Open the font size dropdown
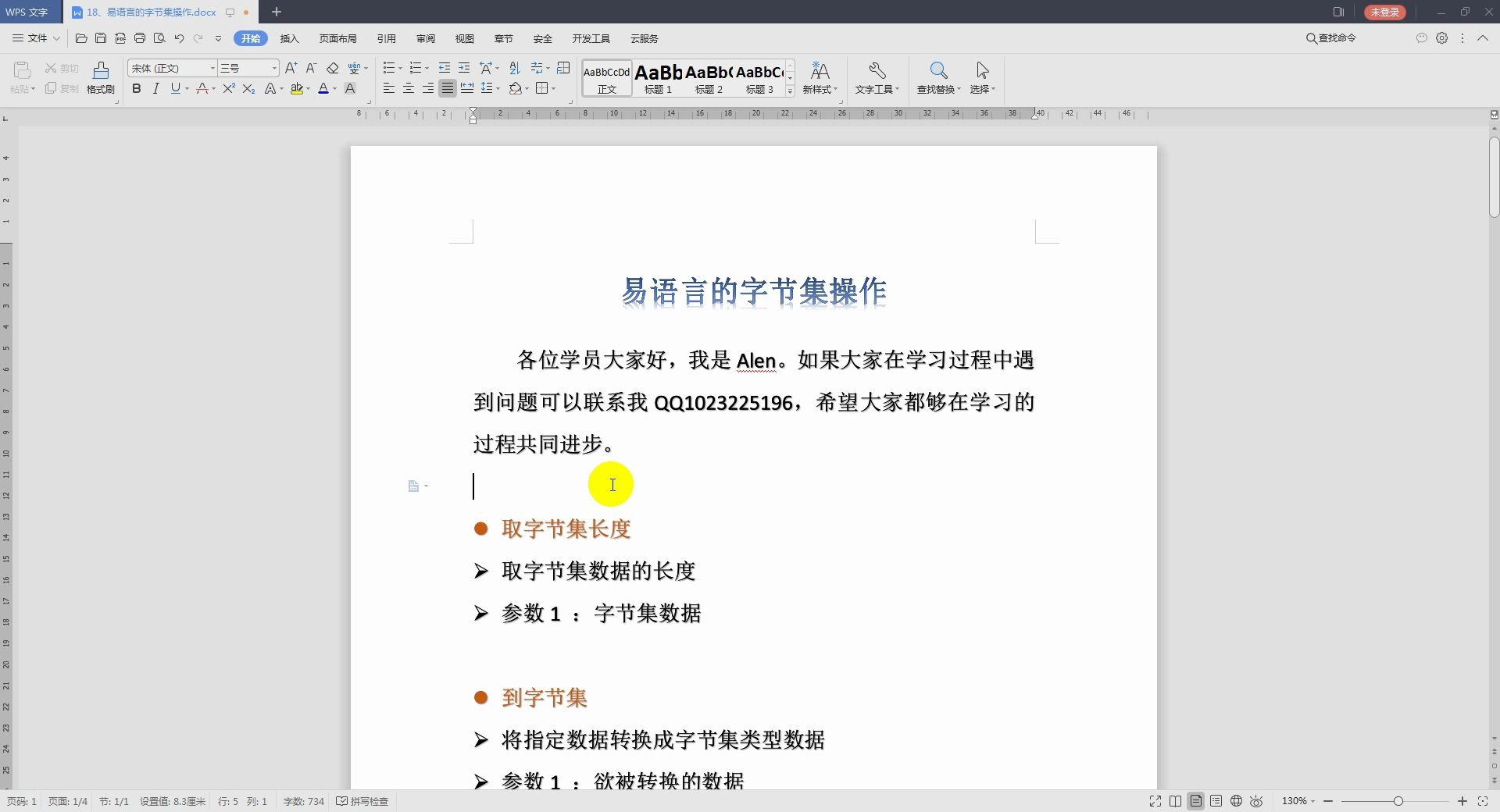The height and width of the screenshot is (812, 1500). click(x=274, y=69)
